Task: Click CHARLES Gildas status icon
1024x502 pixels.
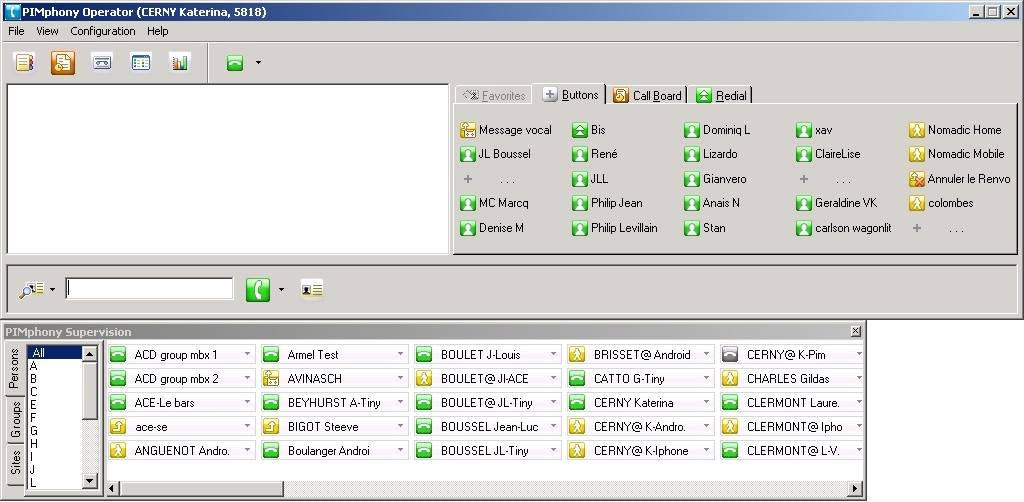Action: 730,379
